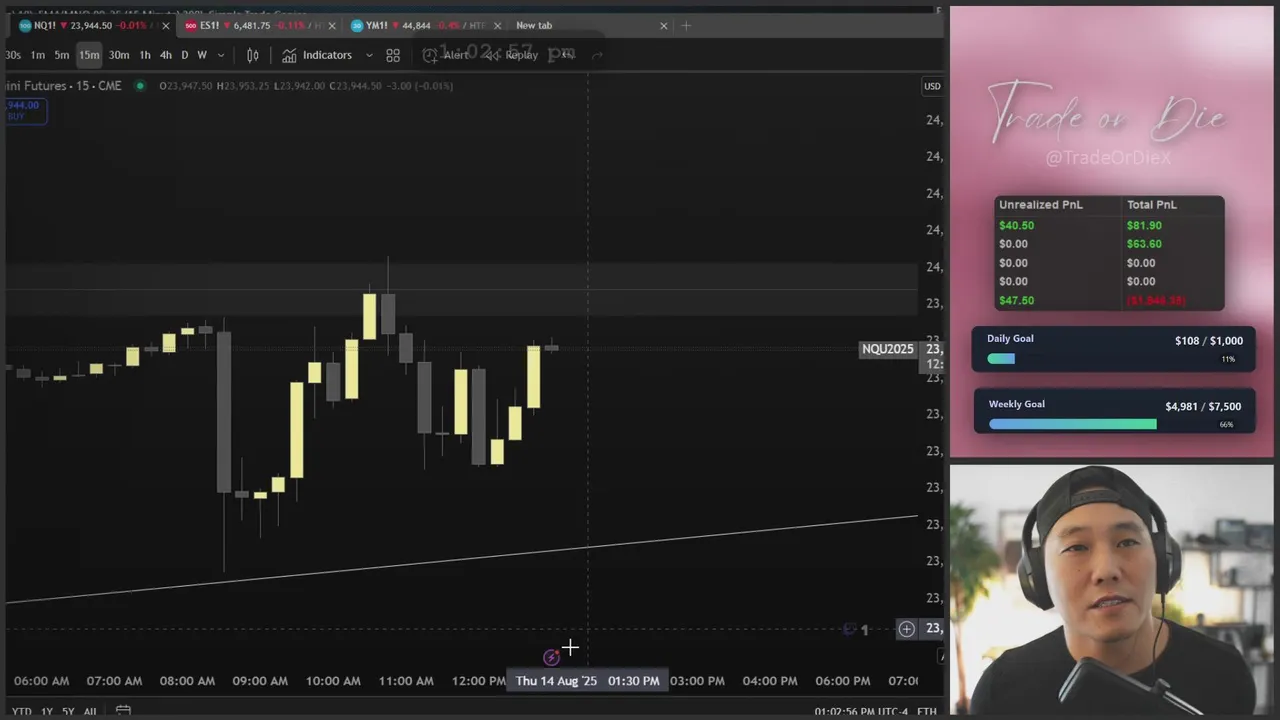Click the OHLC values in chart legend
Screen dimensions: 1280x720
coord(306,86)
